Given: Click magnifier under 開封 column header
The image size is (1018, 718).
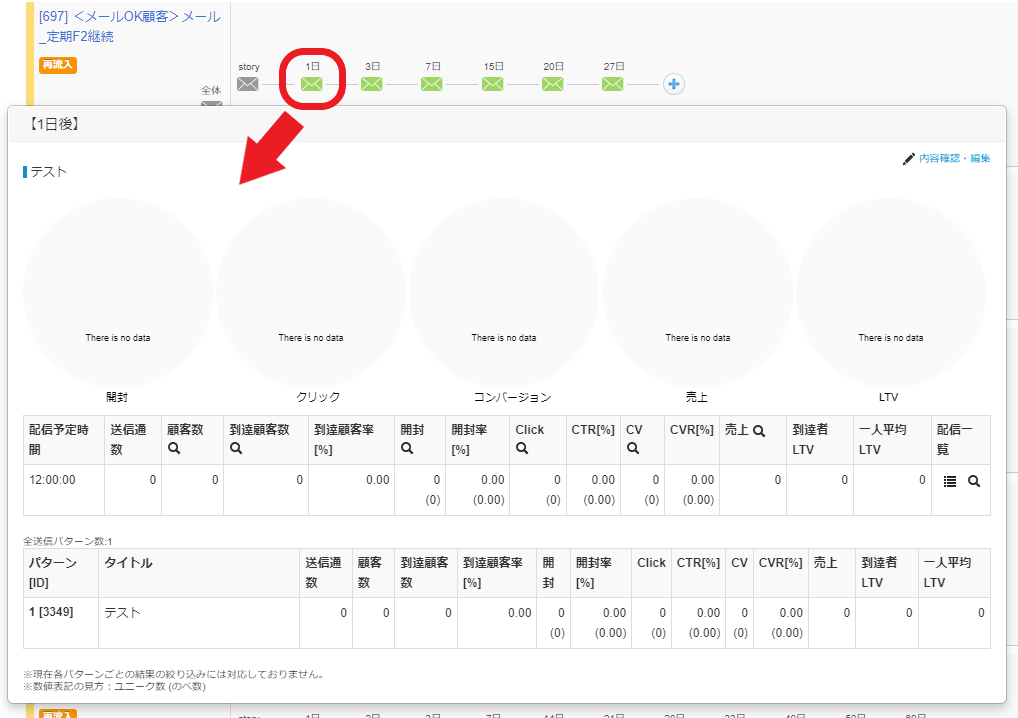Looking at the screenshot, I should pos(407,450).
